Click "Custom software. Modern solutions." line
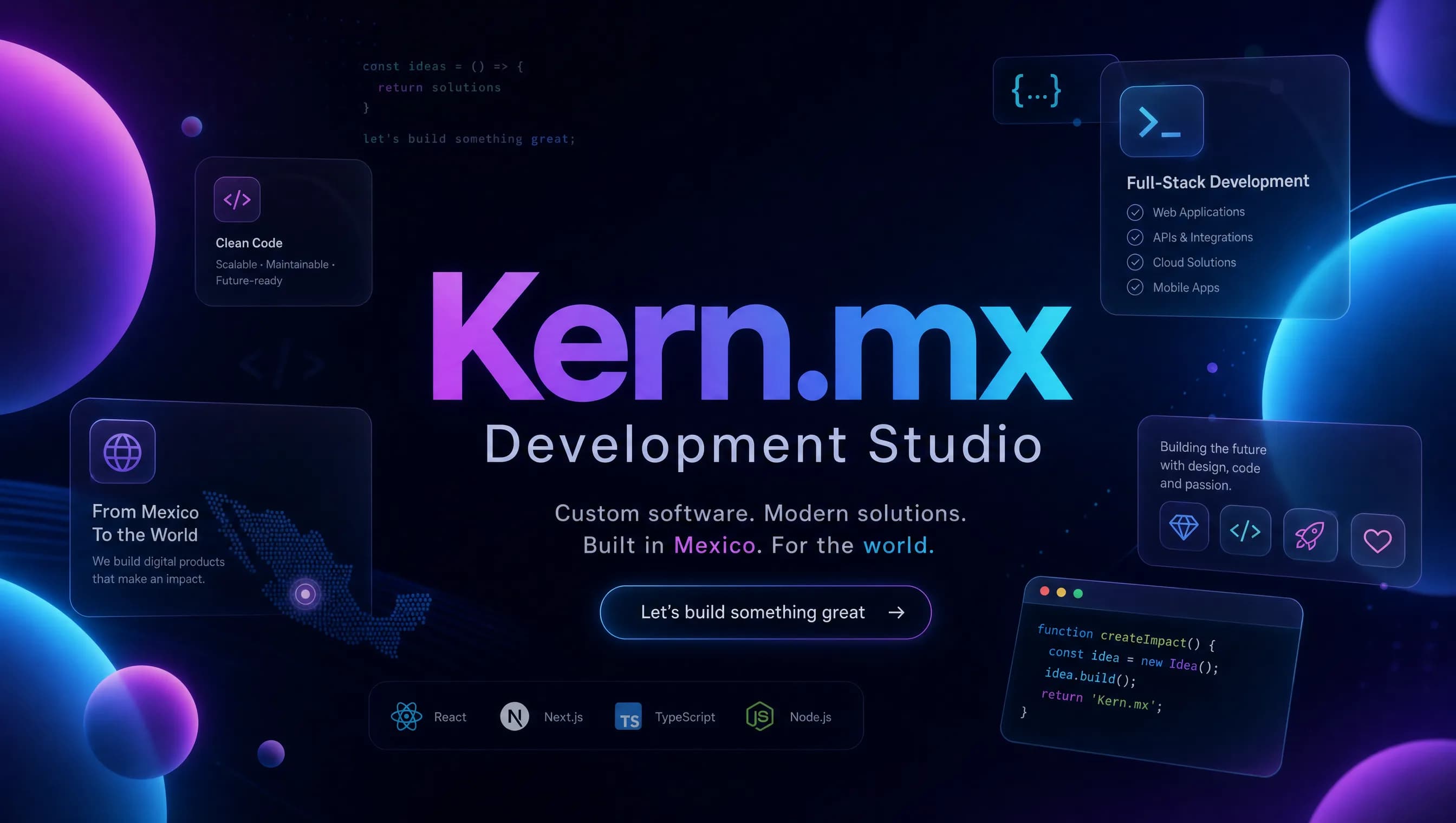 pyautogui.click(x=760, y=513)
